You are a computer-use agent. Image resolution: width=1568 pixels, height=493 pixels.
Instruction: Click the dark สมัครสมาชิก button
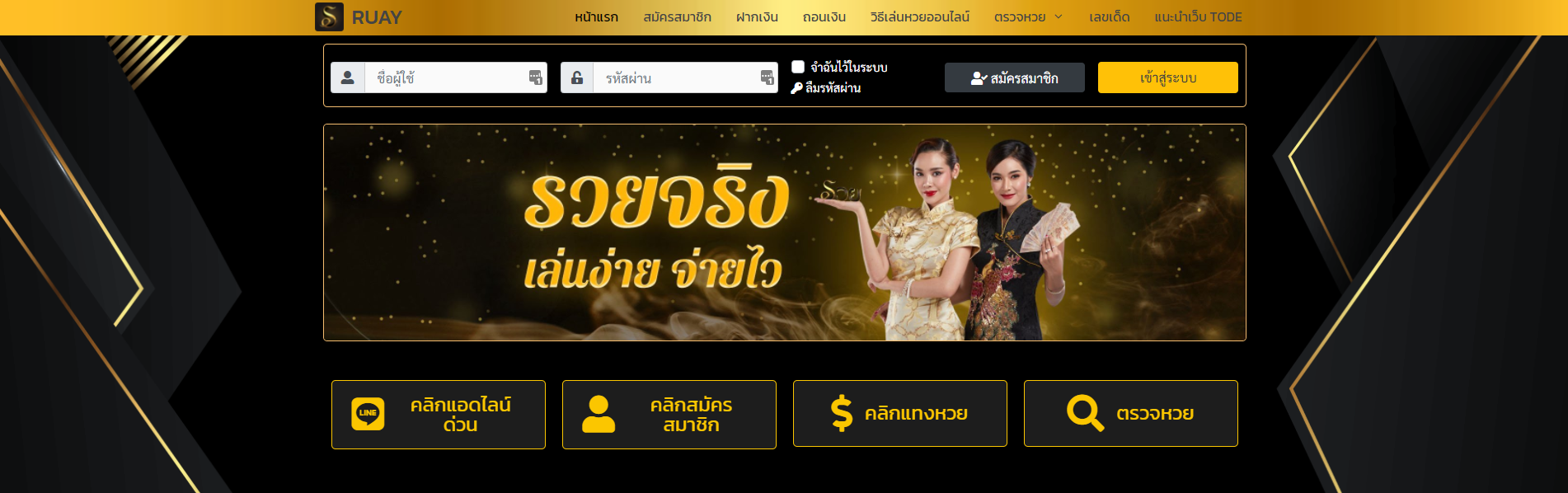coord(1015,77)
